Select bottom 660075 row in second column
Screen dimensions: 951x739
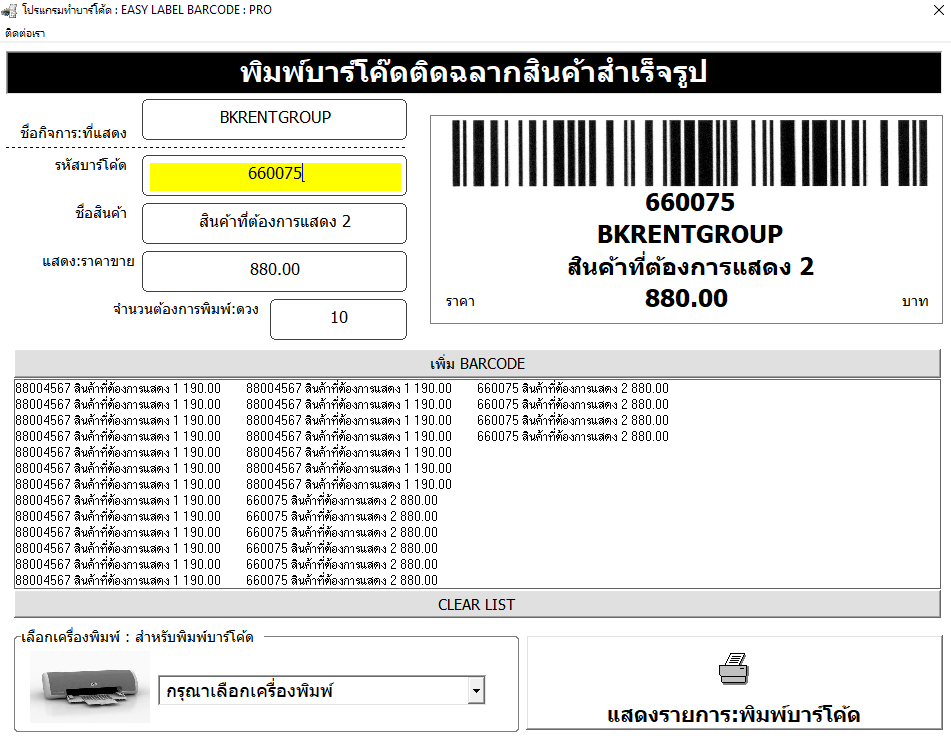[341, 581]
